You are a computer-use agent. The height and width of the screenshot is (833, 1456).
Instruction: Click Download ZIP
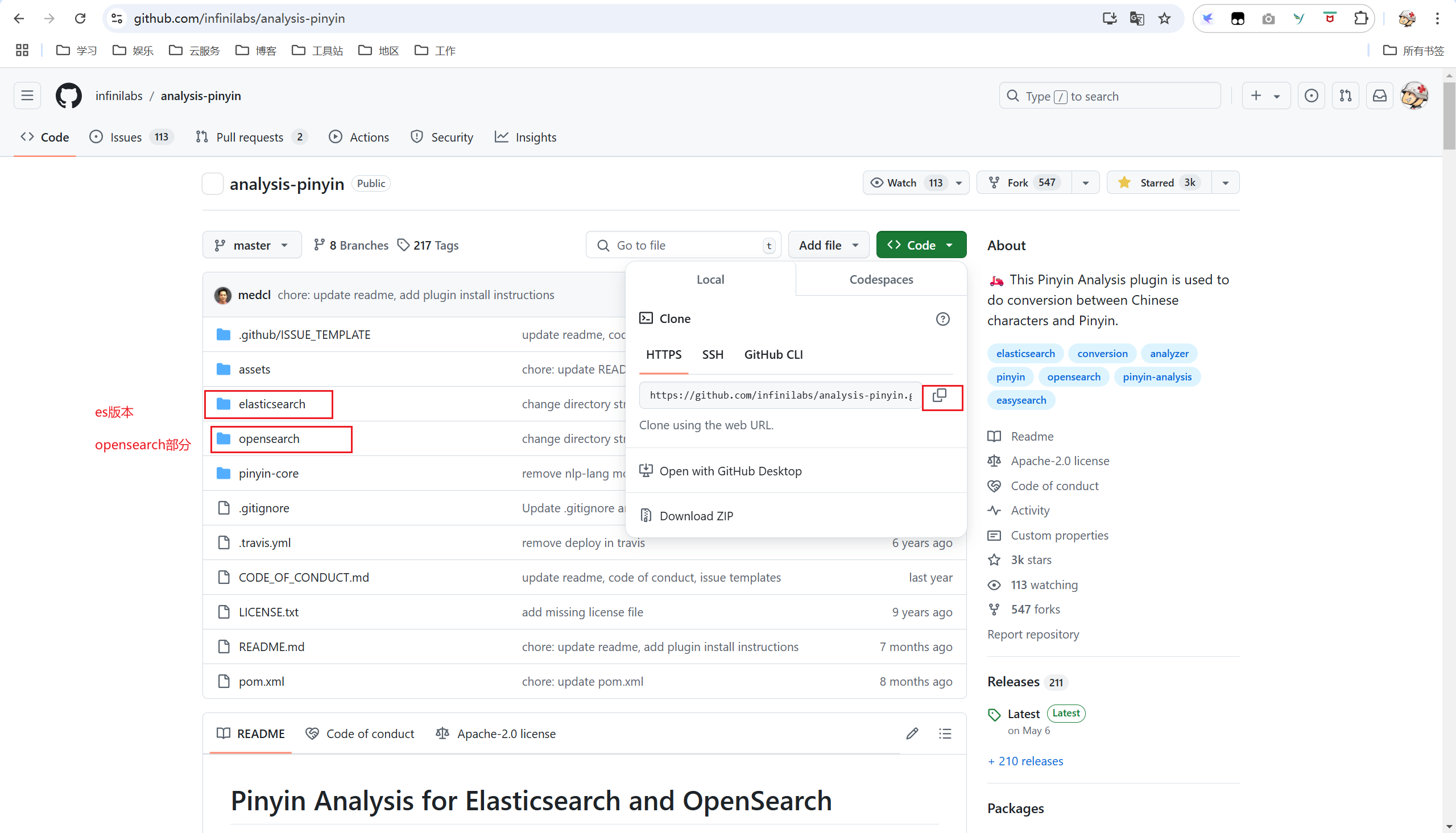click(696, 516)
